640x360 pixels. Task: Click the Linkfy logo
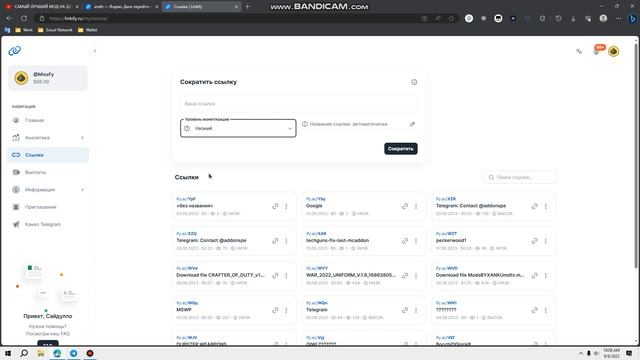tap(15, 51)
